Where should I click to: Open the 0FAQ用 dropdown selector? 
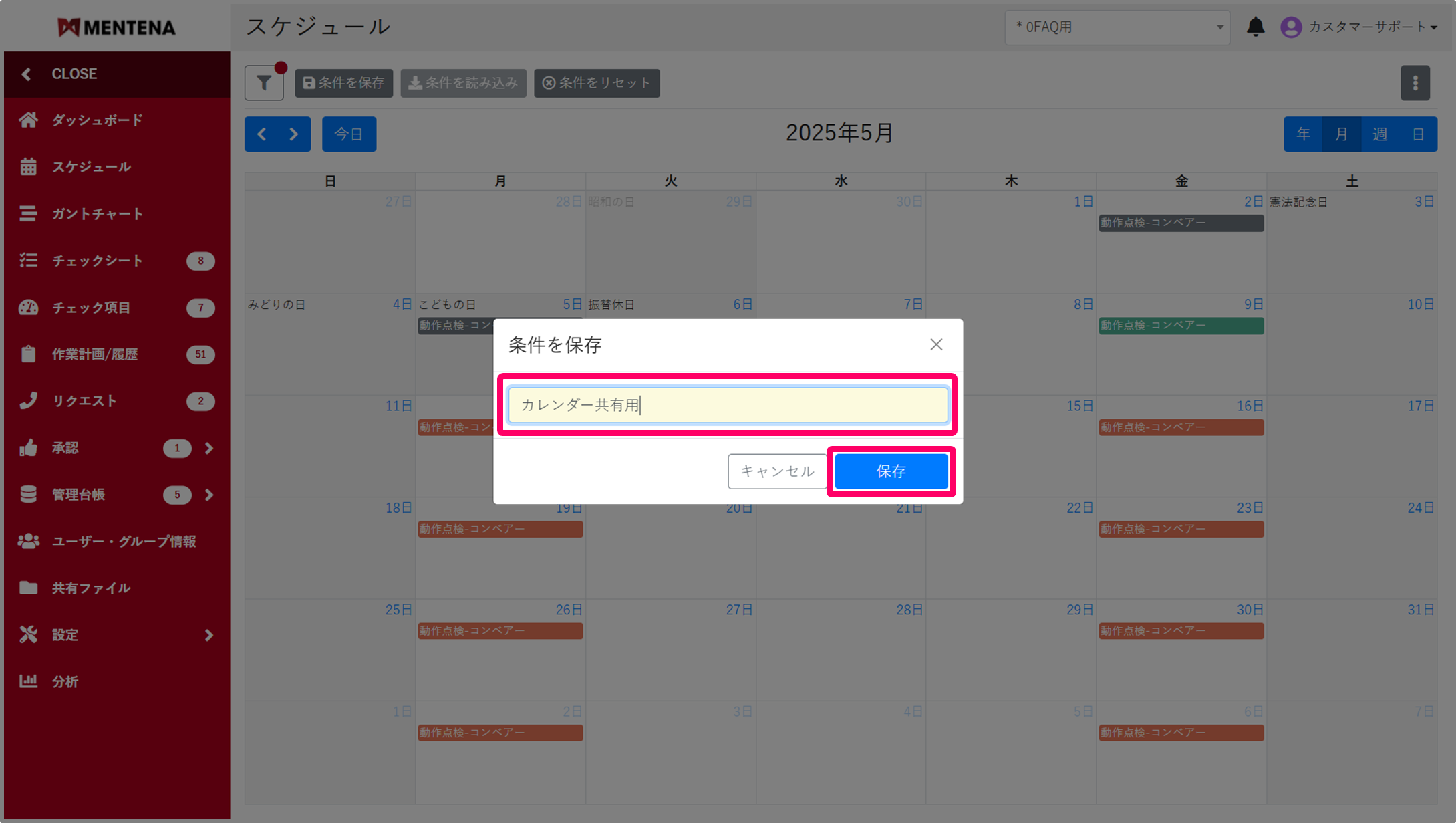(x=1117, y=27)
